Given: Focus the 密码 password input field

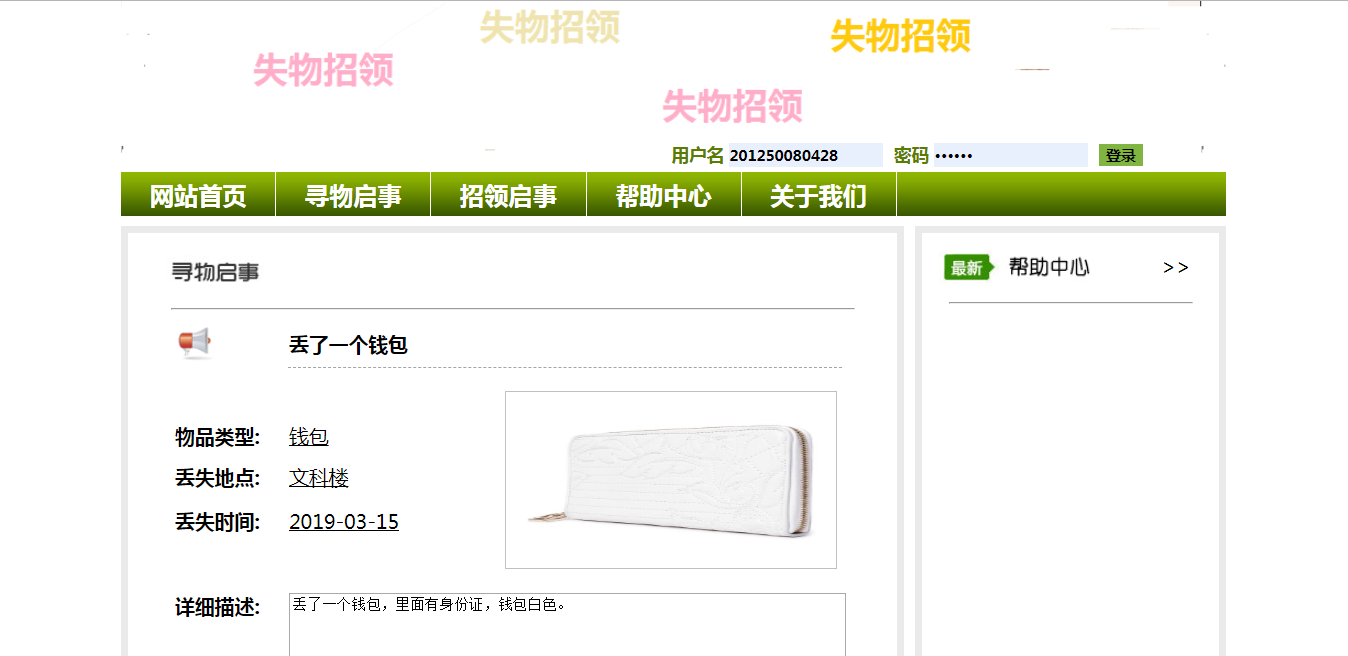Looking at the screenshot, I should [1010, 155].
